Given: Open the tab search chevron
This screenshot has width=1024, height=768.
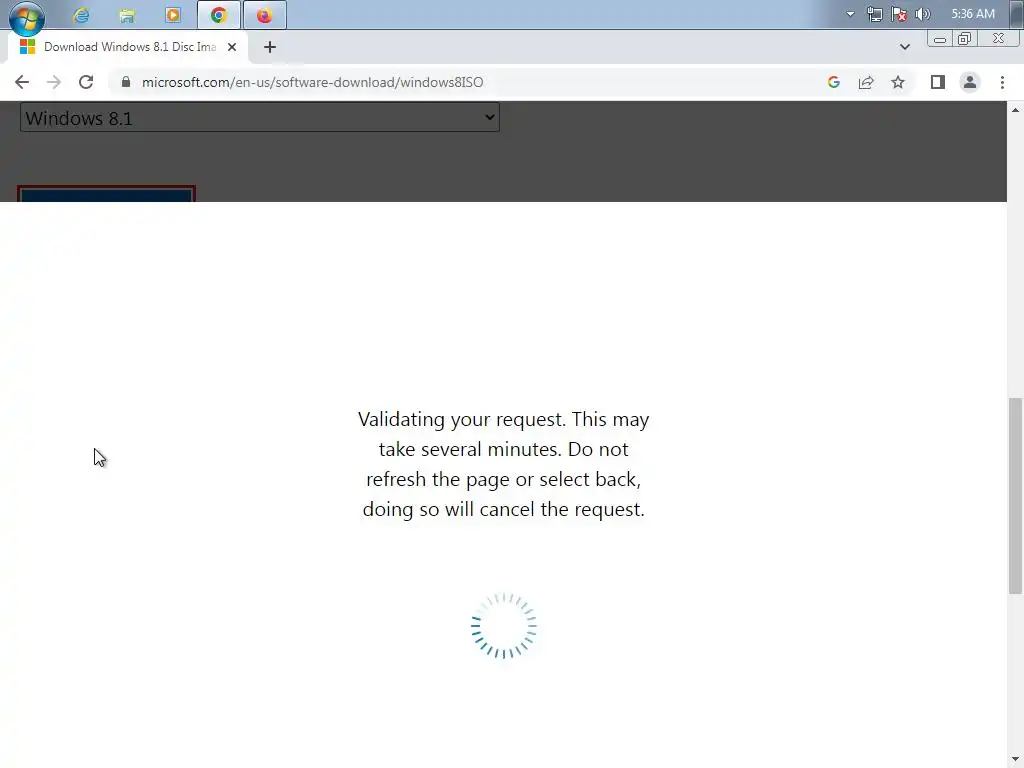Looking at the screenshot, I should click(x=904, y=47).
